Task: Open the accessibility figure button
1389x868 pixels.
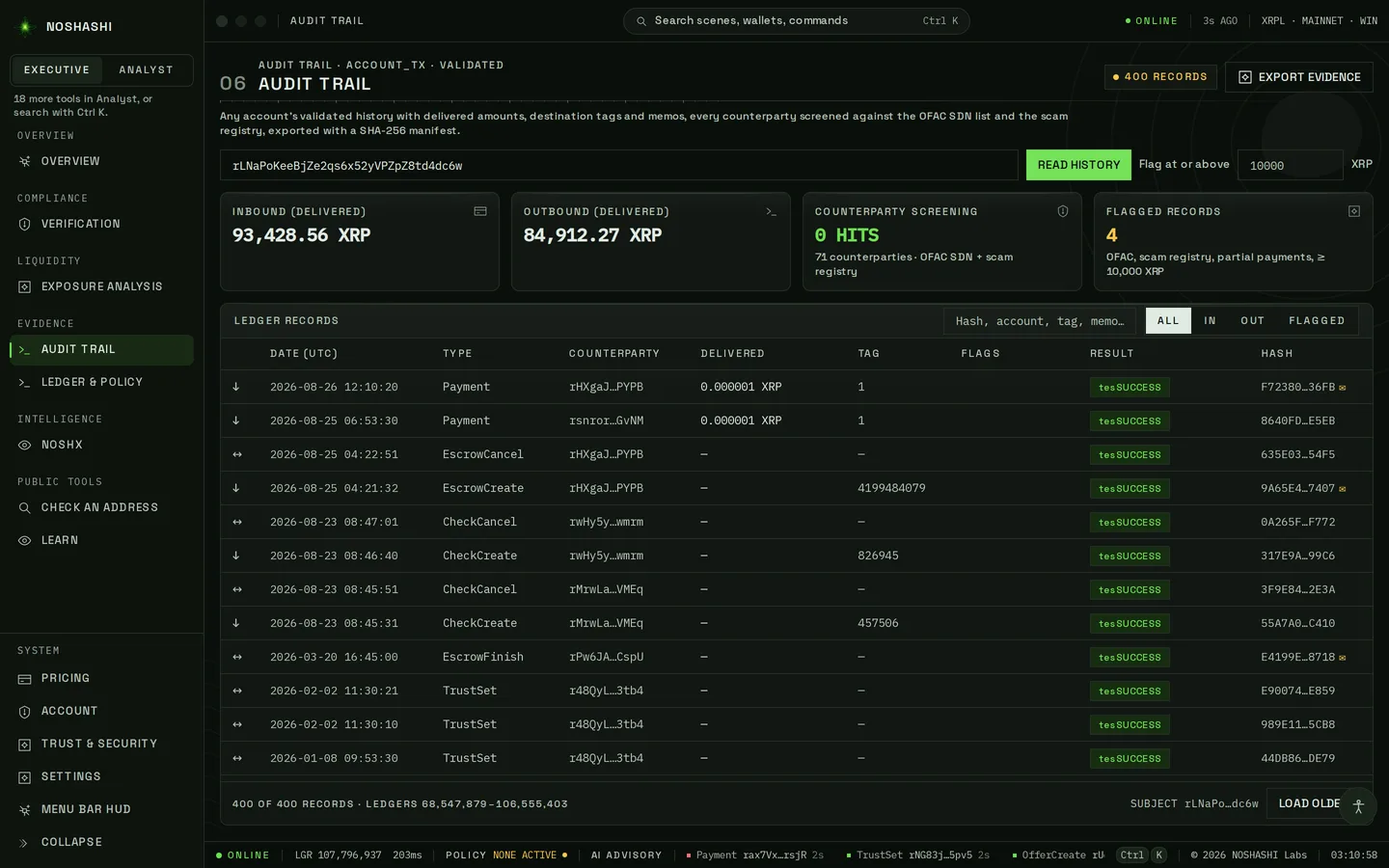Action: pos(1358,806)
